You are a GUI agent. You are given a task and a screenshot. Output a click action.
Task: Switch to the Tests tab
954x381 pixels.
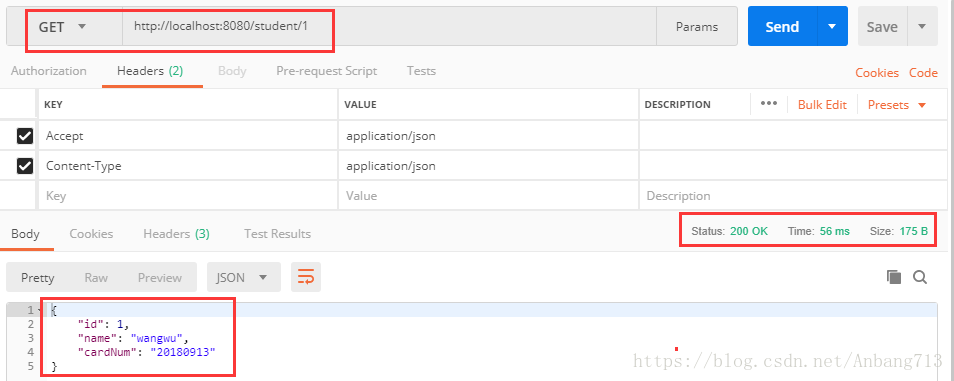[422, 71]
